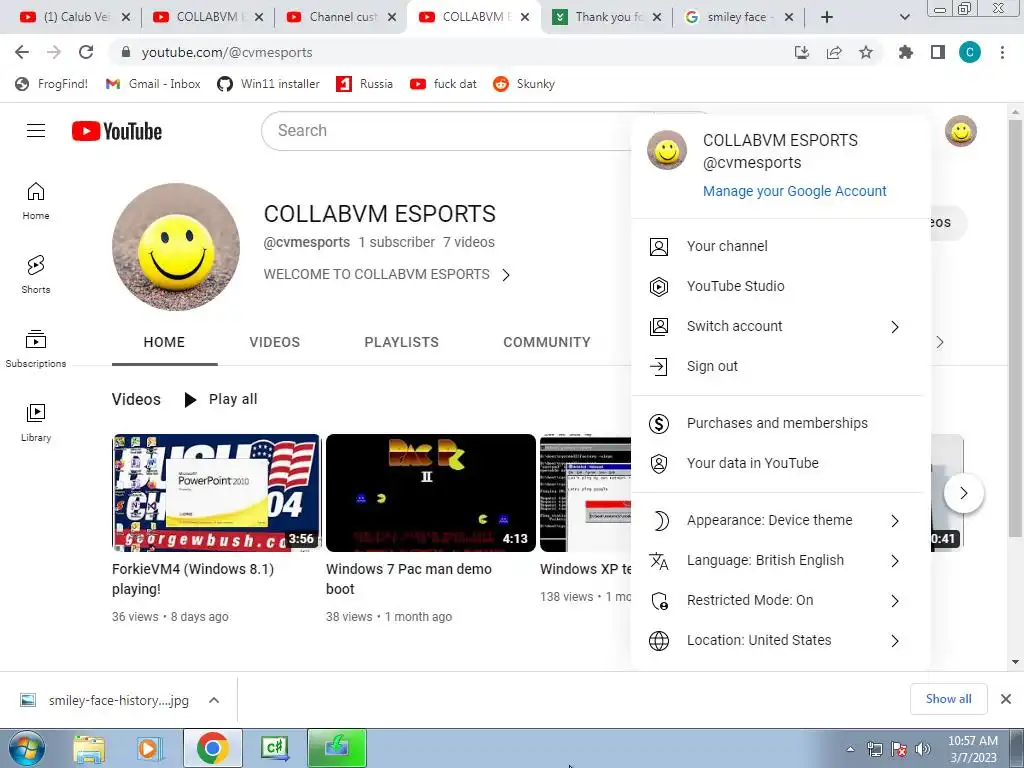
Task: Go to Home in the sidebar
Action: [36, 200]
